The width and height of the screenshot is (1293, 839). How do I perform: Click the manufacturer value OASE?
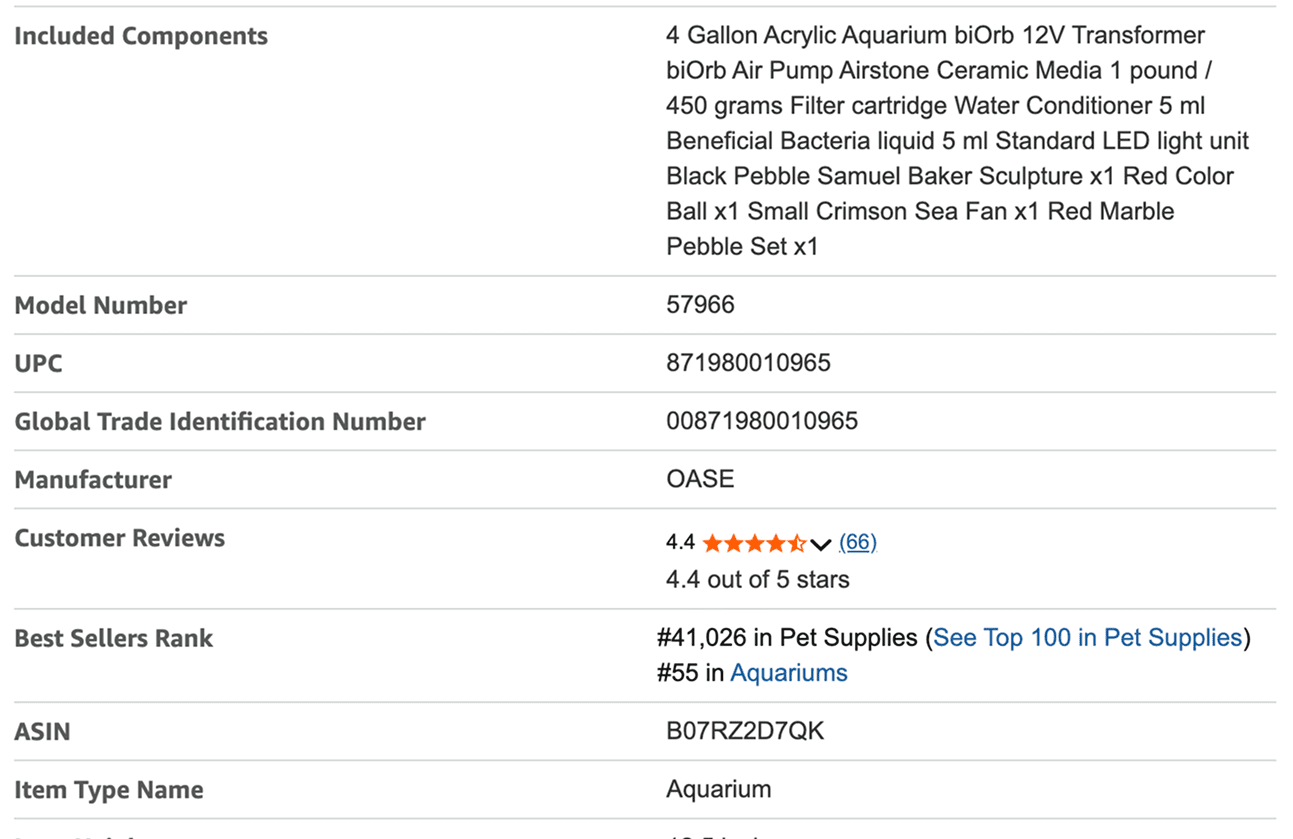tap(700, 479)
